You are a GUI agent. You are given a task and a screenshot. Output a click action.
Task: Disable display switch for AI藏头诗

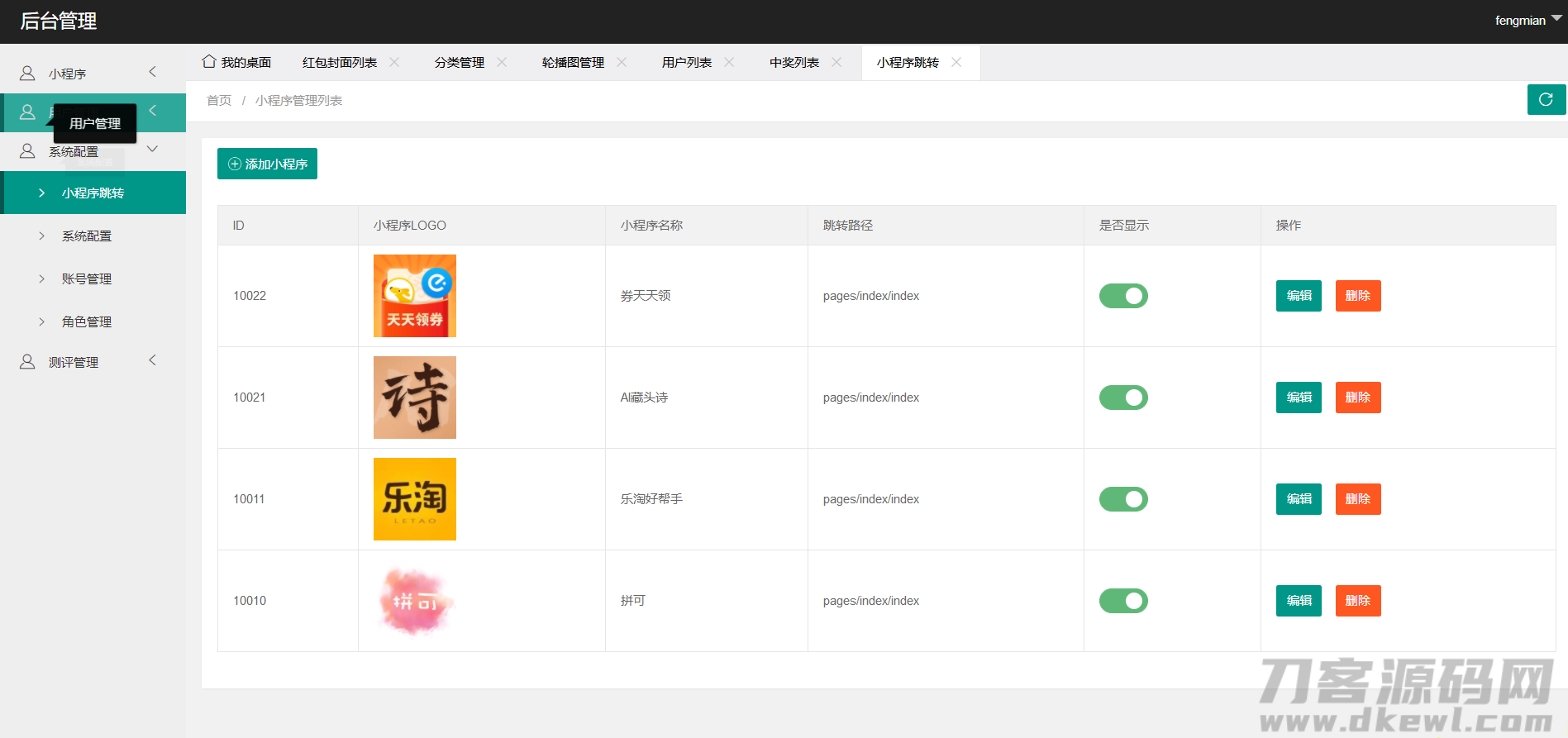point(1122,398)
